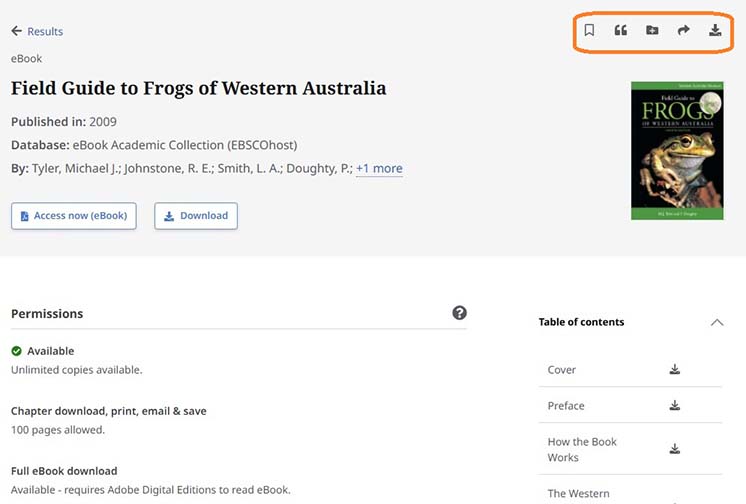Go back to Results

pos(37,32)
